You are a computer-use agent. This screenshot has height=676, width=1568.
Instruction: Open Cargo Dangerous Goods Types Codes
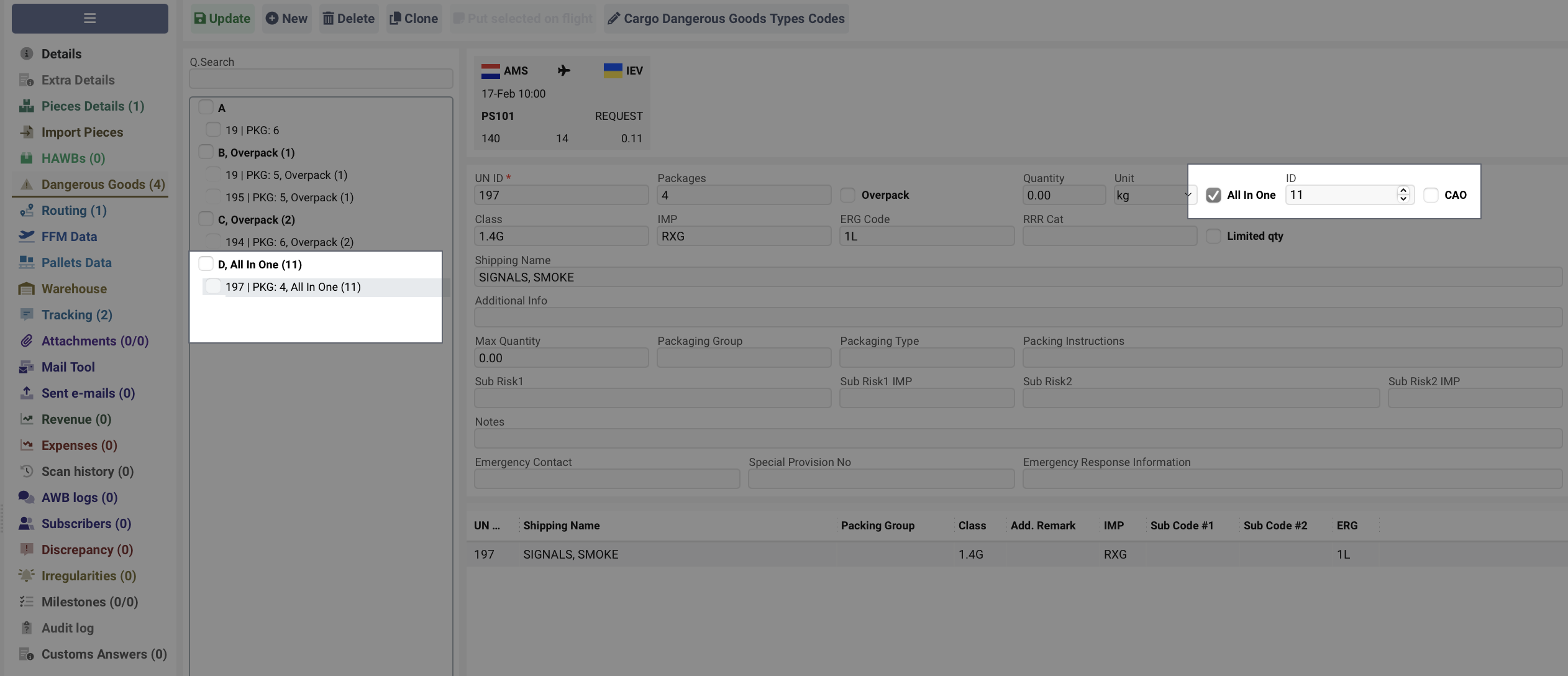[x=726, y=19]
